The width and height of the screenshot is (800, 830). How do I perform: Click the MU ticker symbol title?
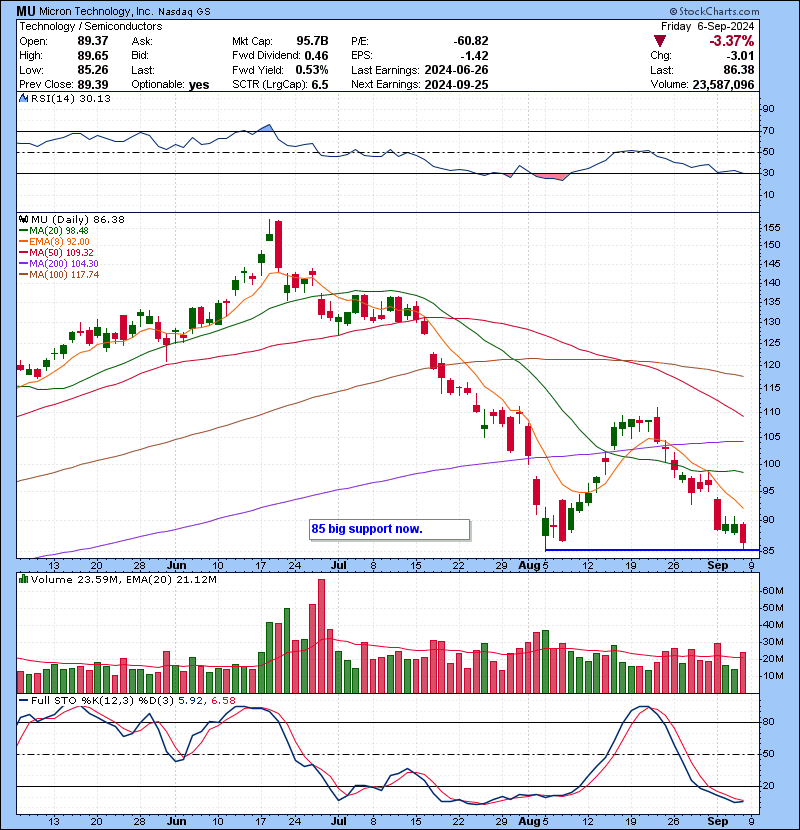26,11
